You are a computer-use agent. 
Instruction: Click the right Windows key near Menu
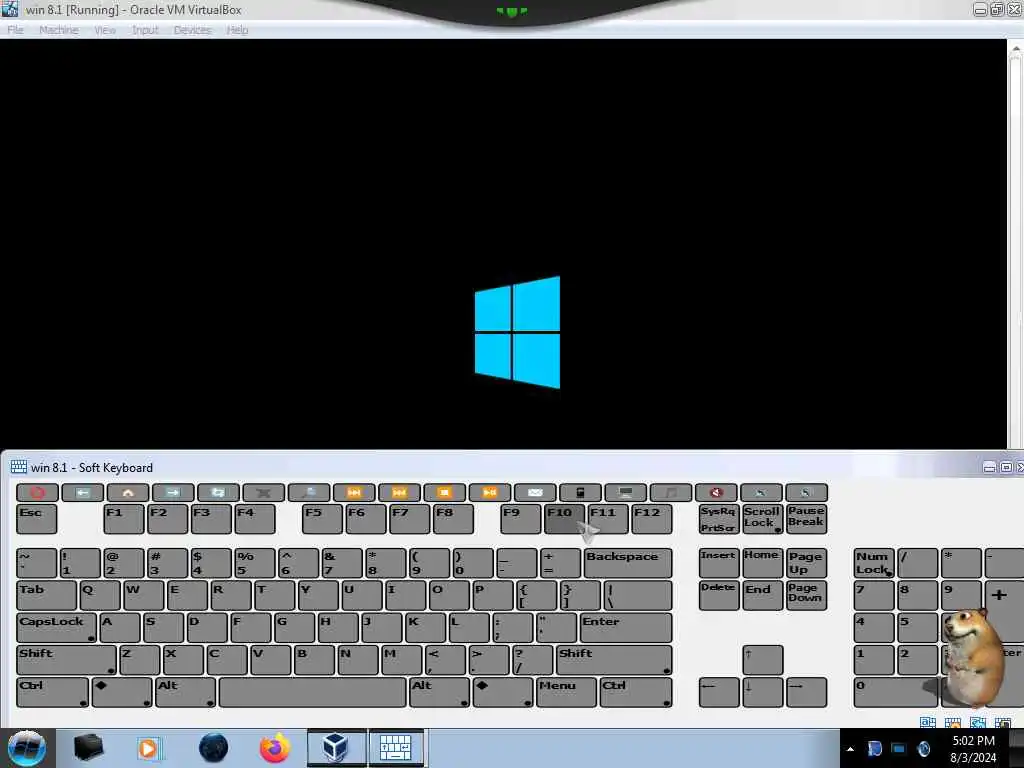pos(502,692)
